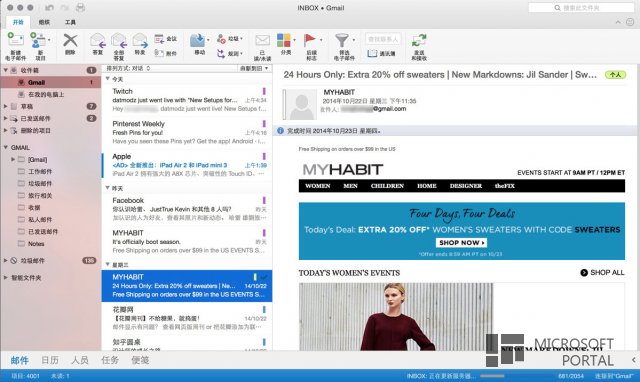
Task: Switch to the 任务 tasks view
Action: pyautogui.click(x=110, y=360)
